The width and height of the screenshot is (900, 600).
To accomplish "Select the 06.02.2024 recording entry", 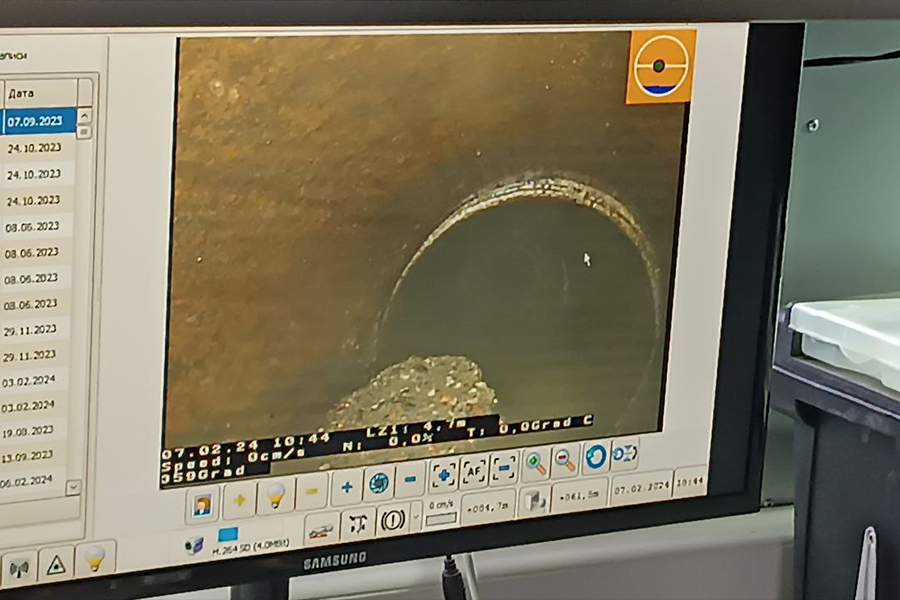I will (28, 482).
